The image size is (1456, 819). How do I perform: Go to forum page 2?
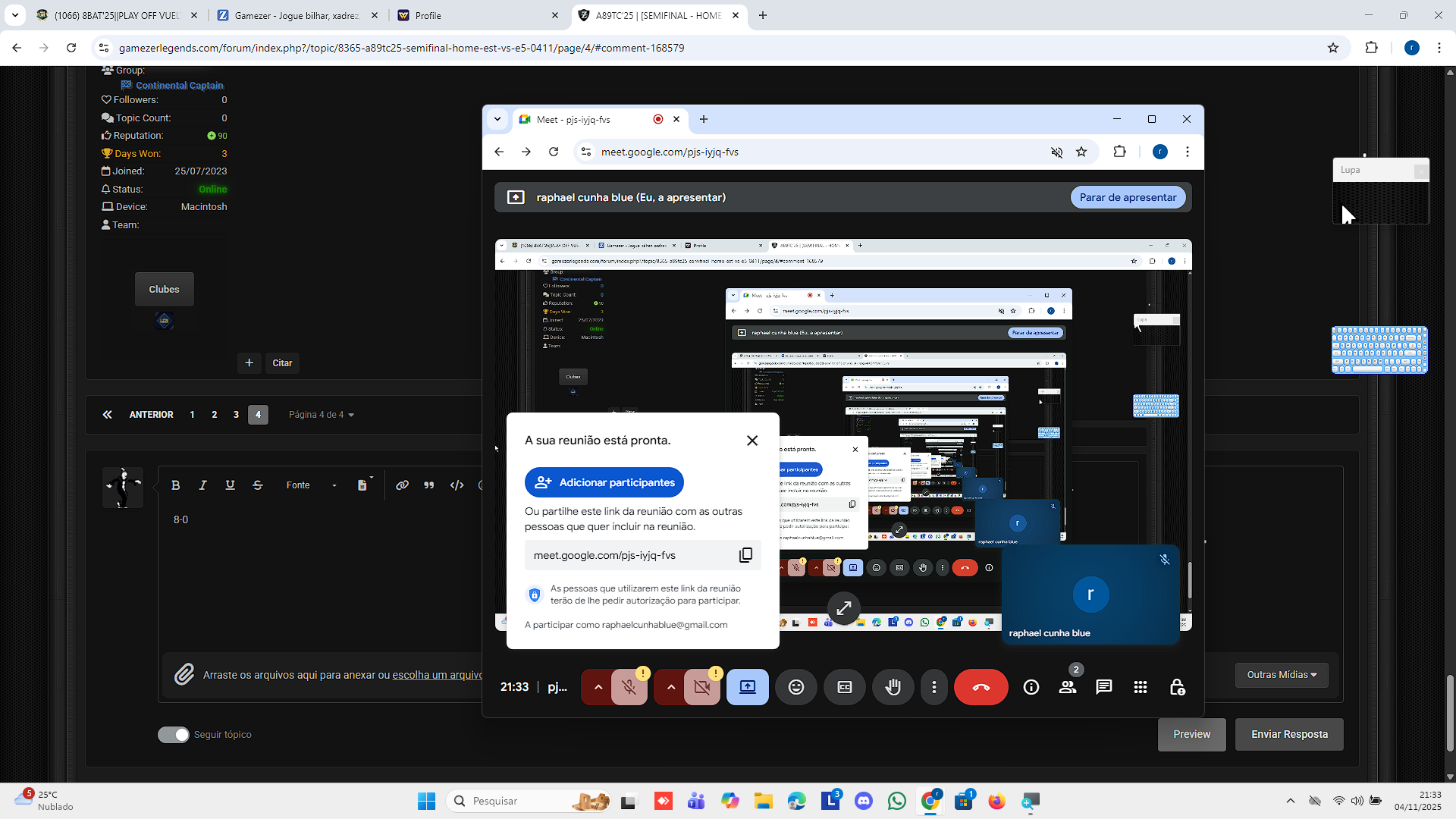214,415
